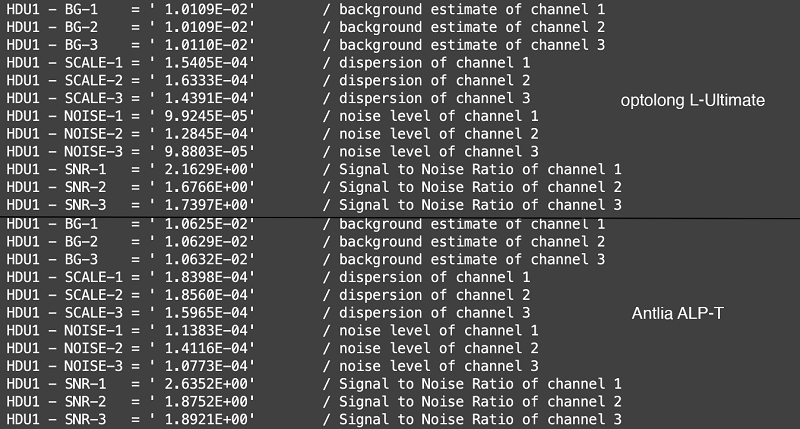The width and height of the screenshot is (800, 429).
Task: Click the optolong L-Ultimate label
Action: coord(692,100)
